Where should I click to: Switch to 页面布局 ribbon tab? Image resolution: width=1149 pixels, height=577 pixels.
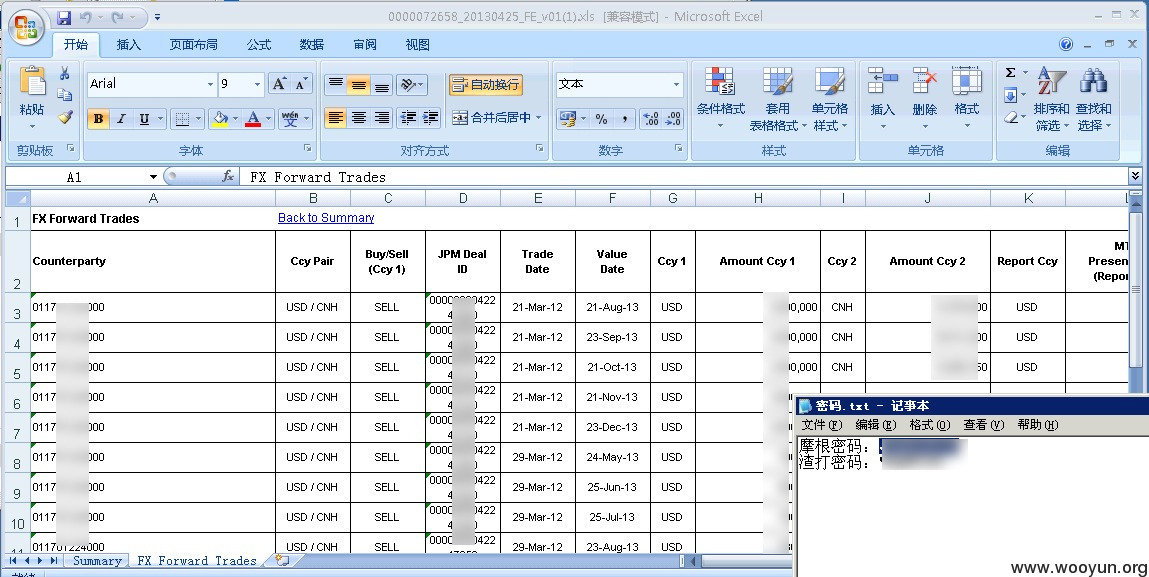point(193,45)
